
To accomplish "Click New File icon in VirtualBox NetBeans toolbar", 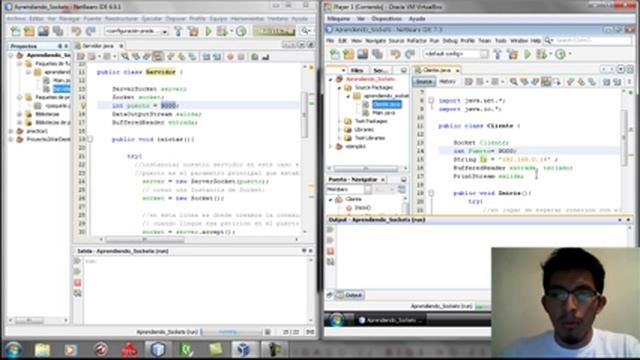I will click(335, 54).
